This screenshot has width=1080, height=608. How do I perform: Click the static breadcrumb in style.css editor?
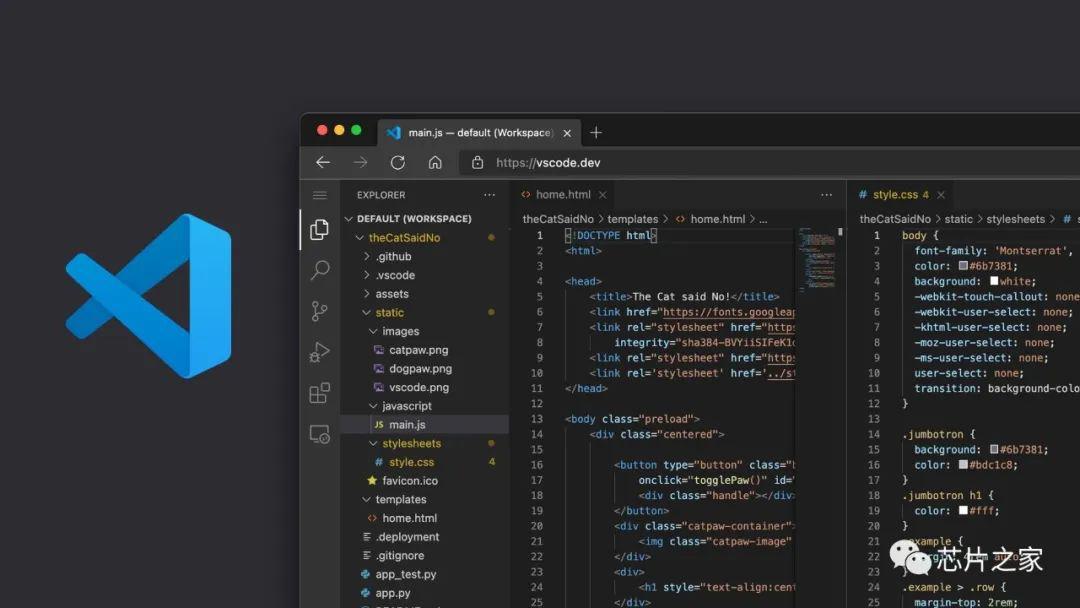point(958,219)
